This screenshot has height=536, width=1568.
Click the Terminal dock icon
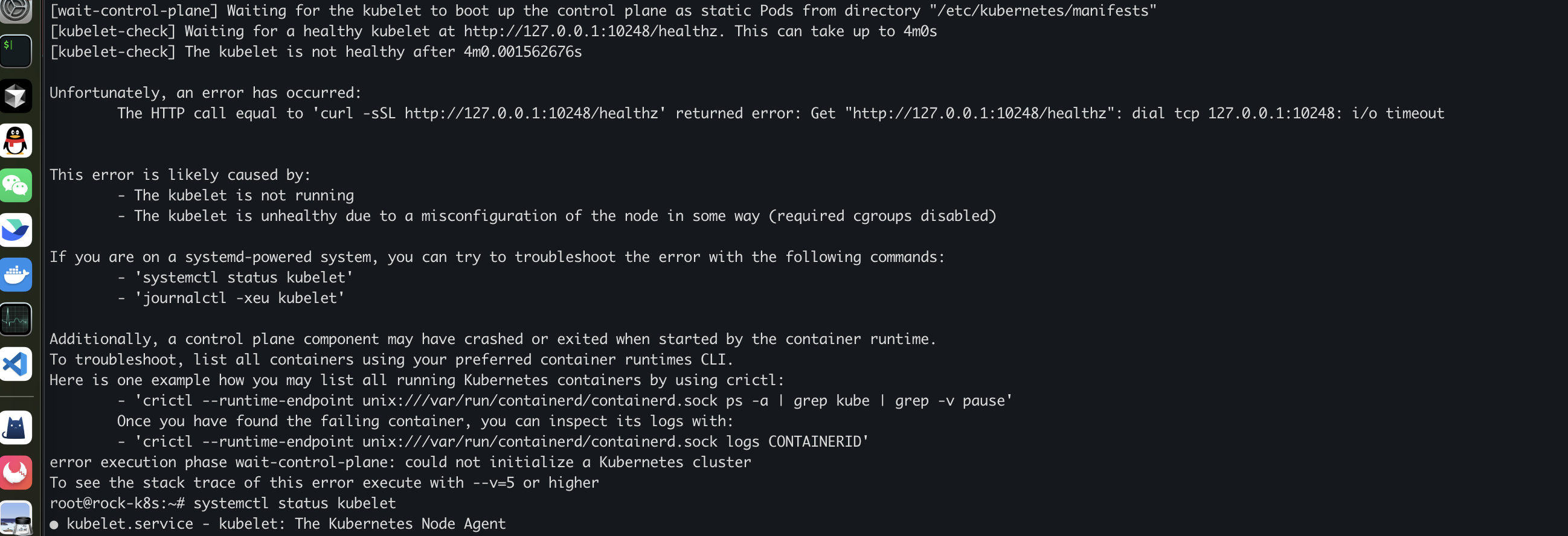[16, 51]
